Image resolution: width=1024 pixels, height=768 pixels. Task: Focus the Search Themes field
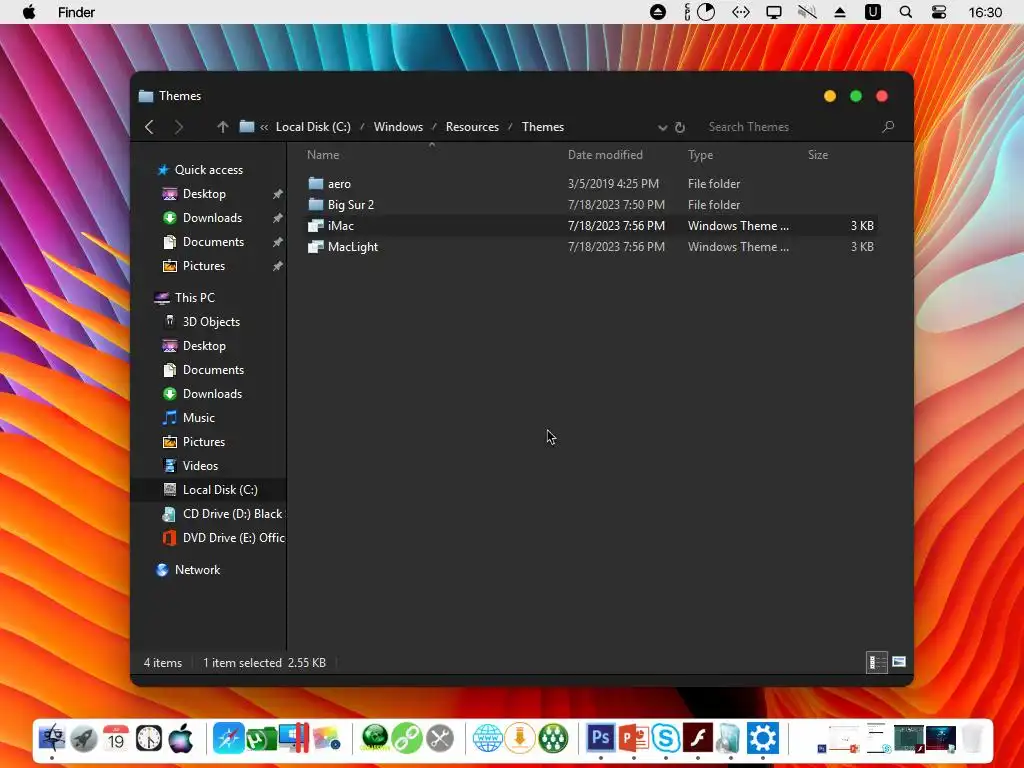(790, 127)
